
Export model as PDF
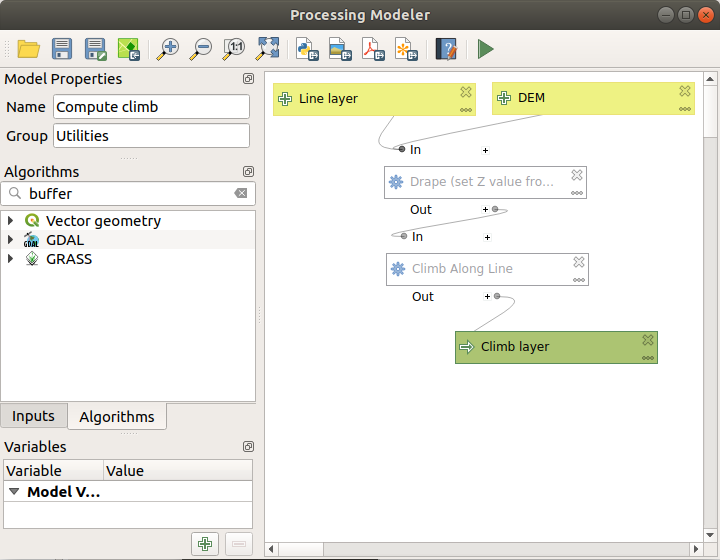[x=371, y=48]
